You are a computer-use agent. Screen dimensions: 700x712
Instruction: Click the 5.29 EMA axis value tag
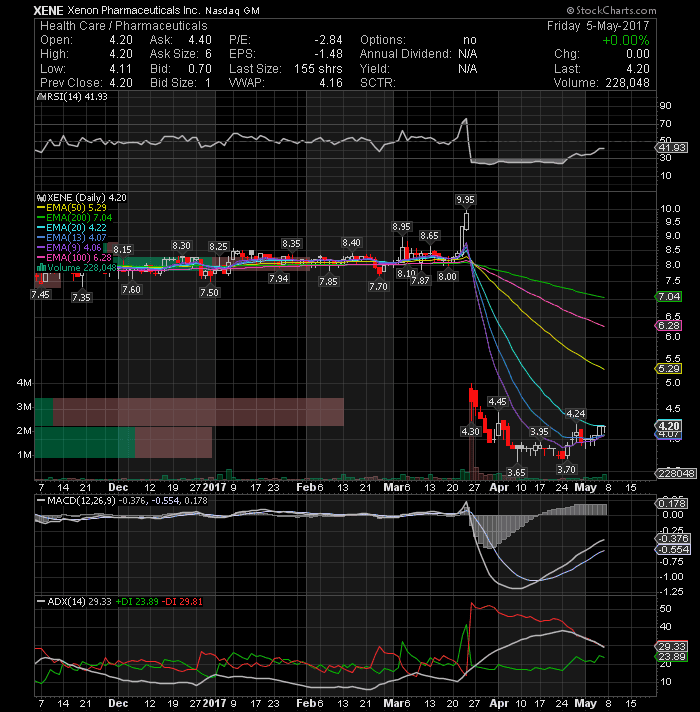coord(669,368)
